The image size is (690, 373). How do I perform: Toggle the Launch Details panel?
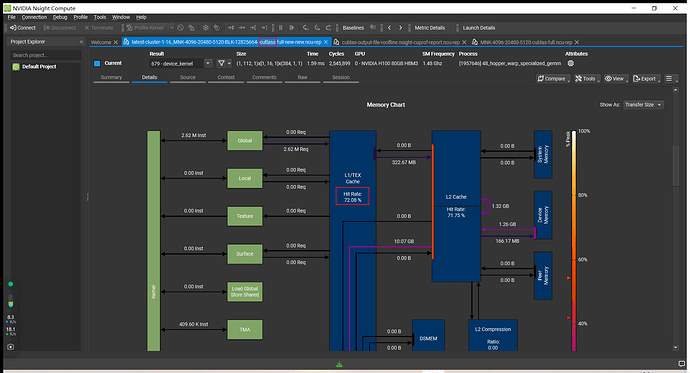(479, 28)
